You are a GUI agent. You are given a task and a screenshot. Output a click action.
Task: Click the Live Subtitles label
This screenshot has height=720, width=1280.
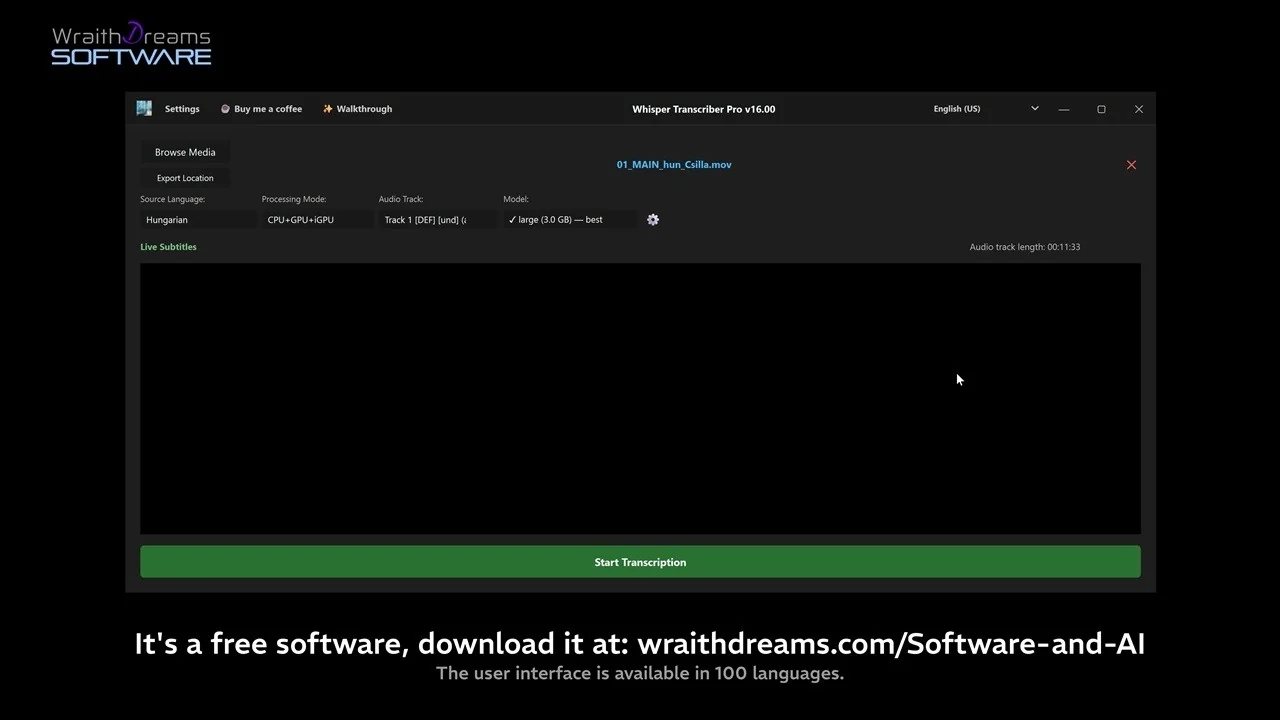[168, 247]
